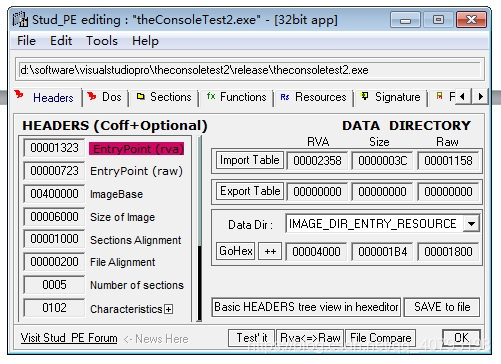Click Data Dir Size field 000001B4
The width and height of the screenshot is (501, 364).
pos(382,251)
